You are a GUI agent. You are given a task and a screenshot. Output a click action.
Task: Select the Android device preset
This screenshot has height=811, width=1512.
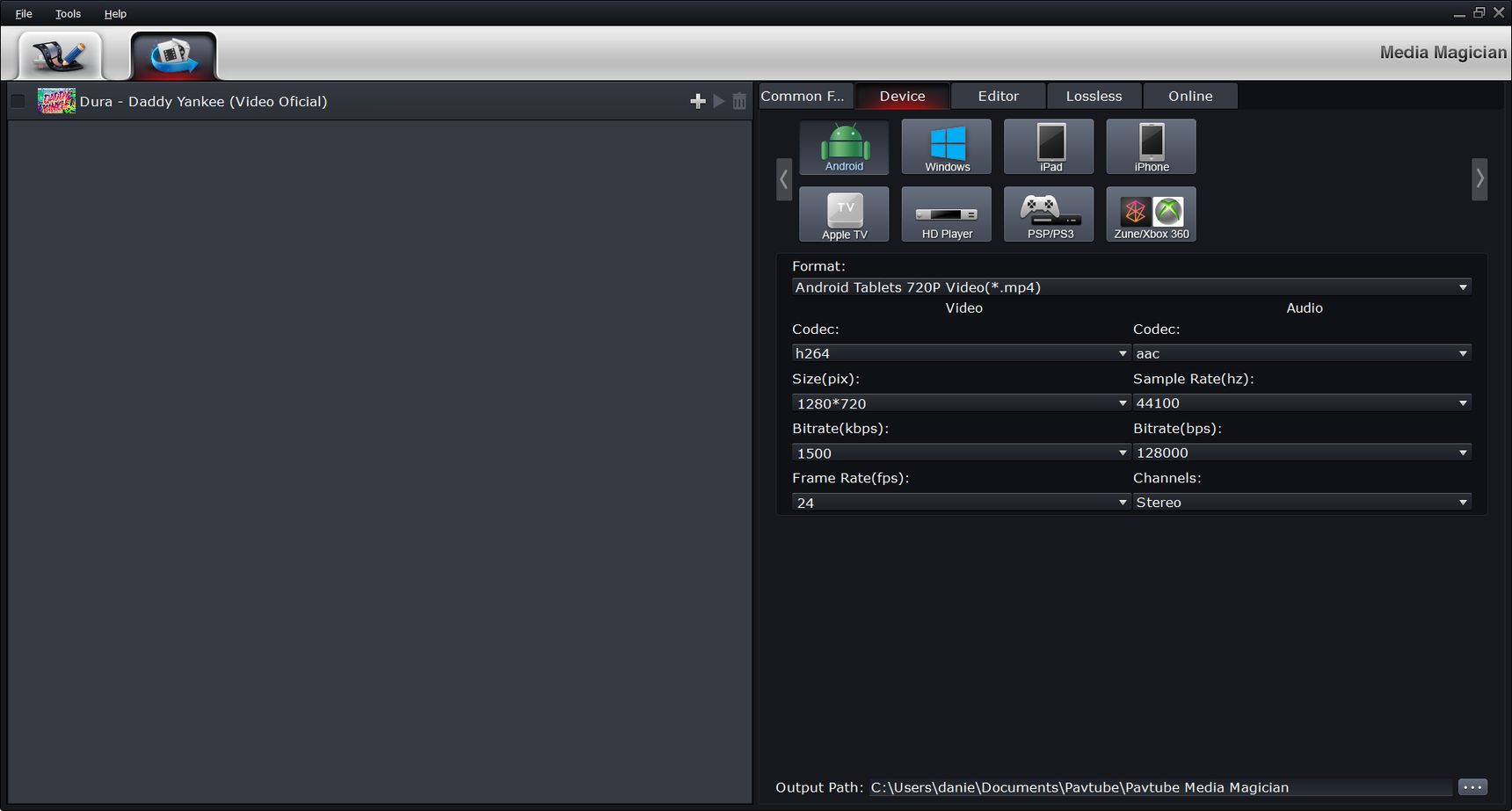click(844, 147)
